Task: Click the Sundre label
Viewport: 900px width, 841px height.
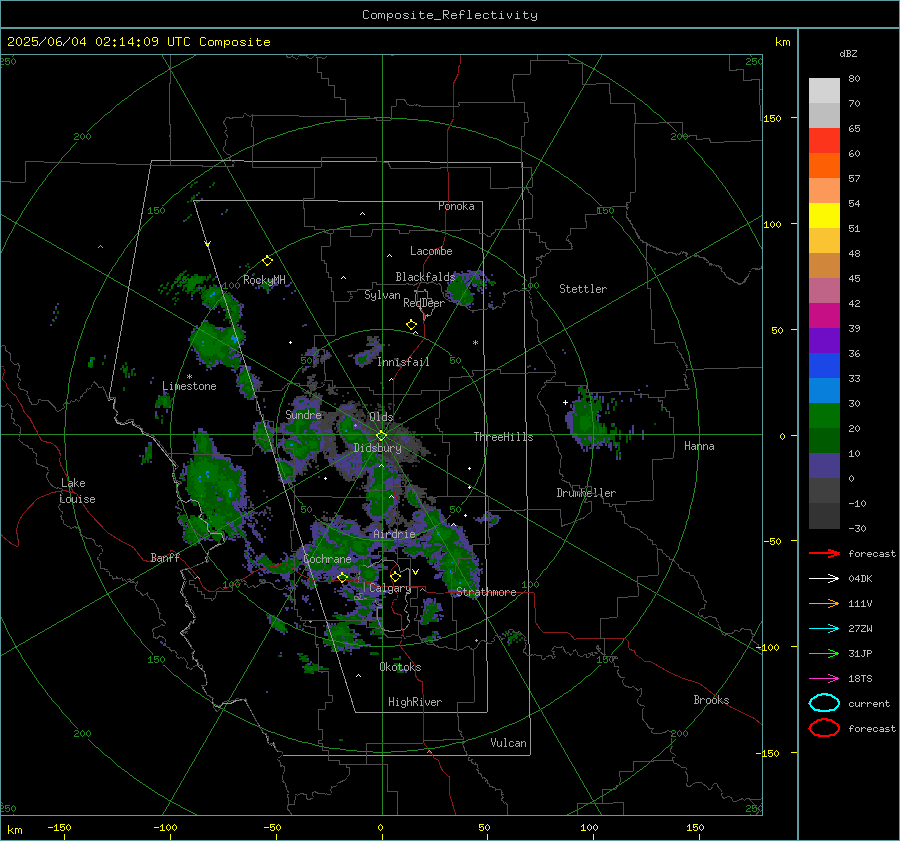Action: [x=304, y=414]
